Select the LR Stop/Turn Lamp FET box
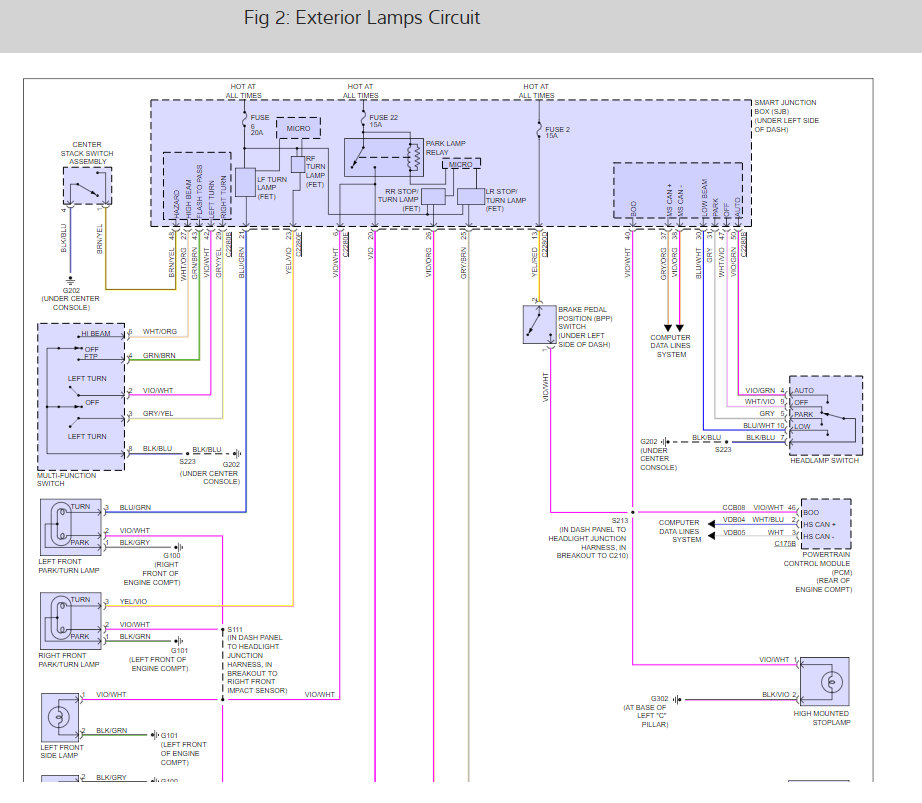This screenshot has height=803, width=922. click(x=470, y=196)
